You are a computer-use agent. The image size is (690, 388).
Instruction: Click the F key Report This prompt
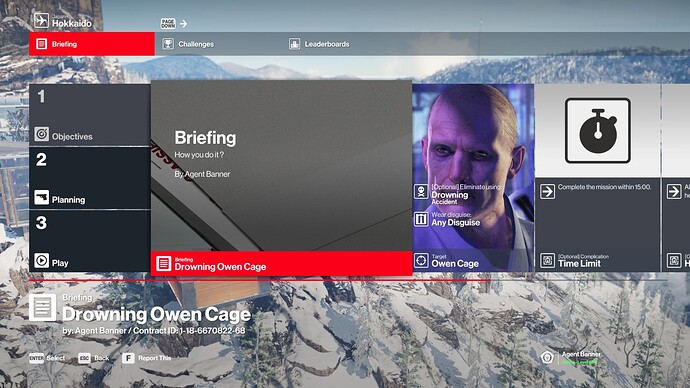coord(147,358)
